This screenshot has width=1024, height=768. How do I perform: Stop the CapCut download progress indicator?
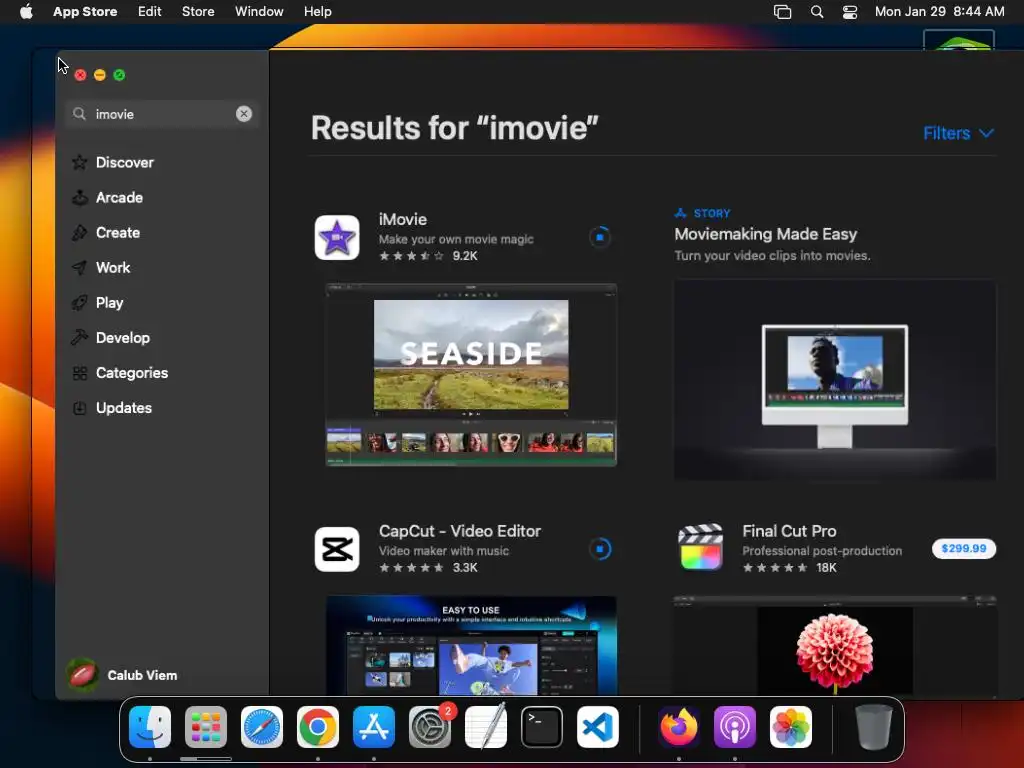coord(600,549)
